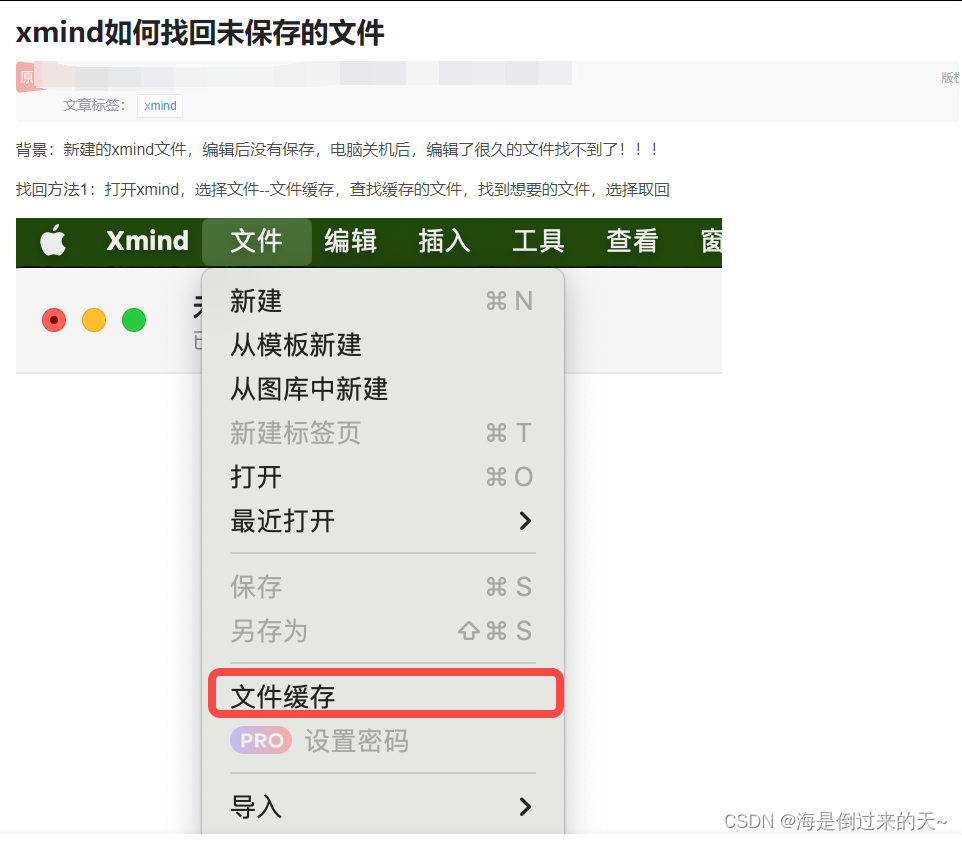Expand the 导入 submenu
962x841 pixels.
(x=382, y=807)
